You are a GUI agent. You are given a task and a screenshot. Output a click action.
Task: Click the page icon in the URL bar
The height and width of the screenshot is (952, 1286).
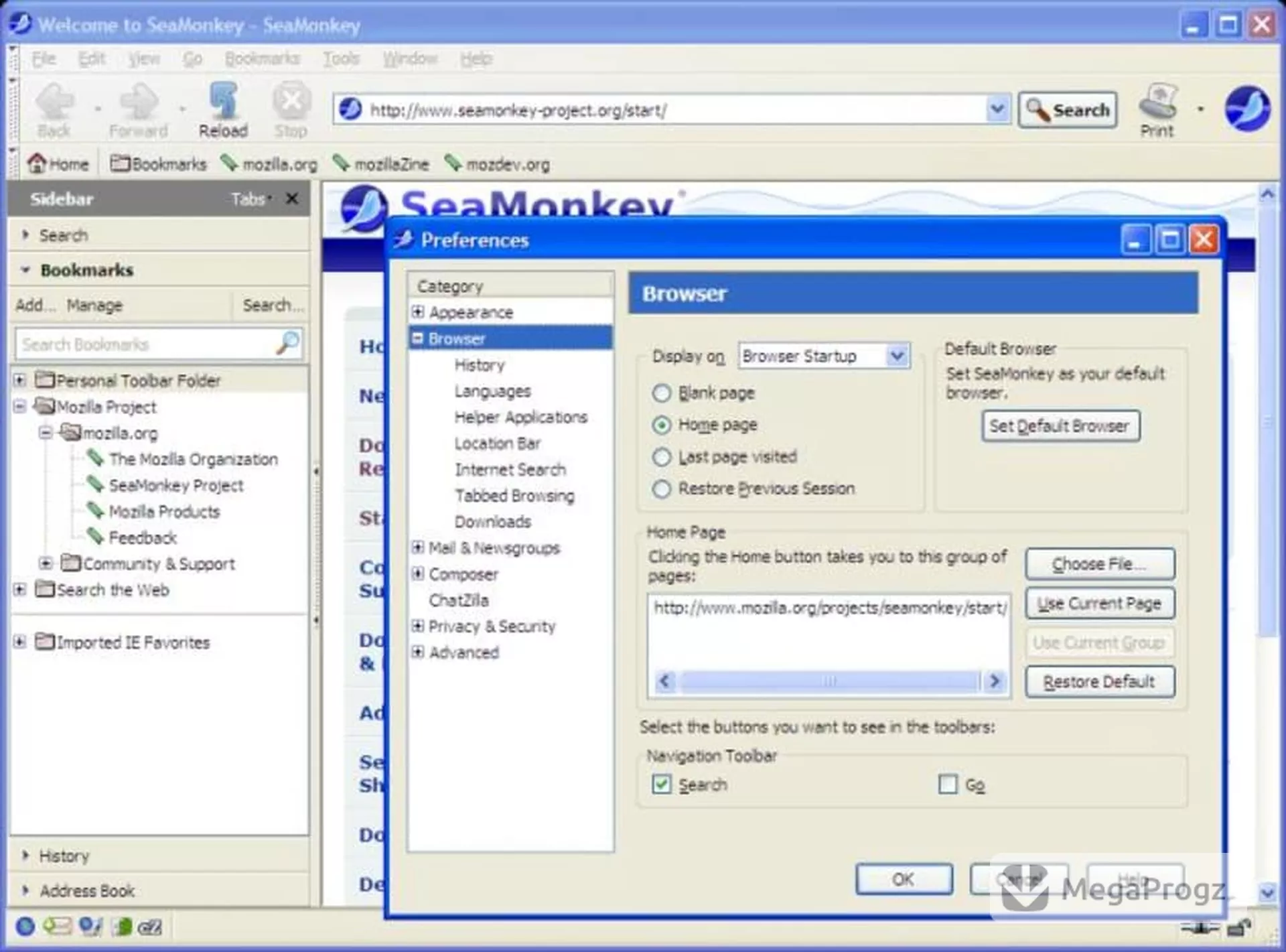tap(350, 109)
